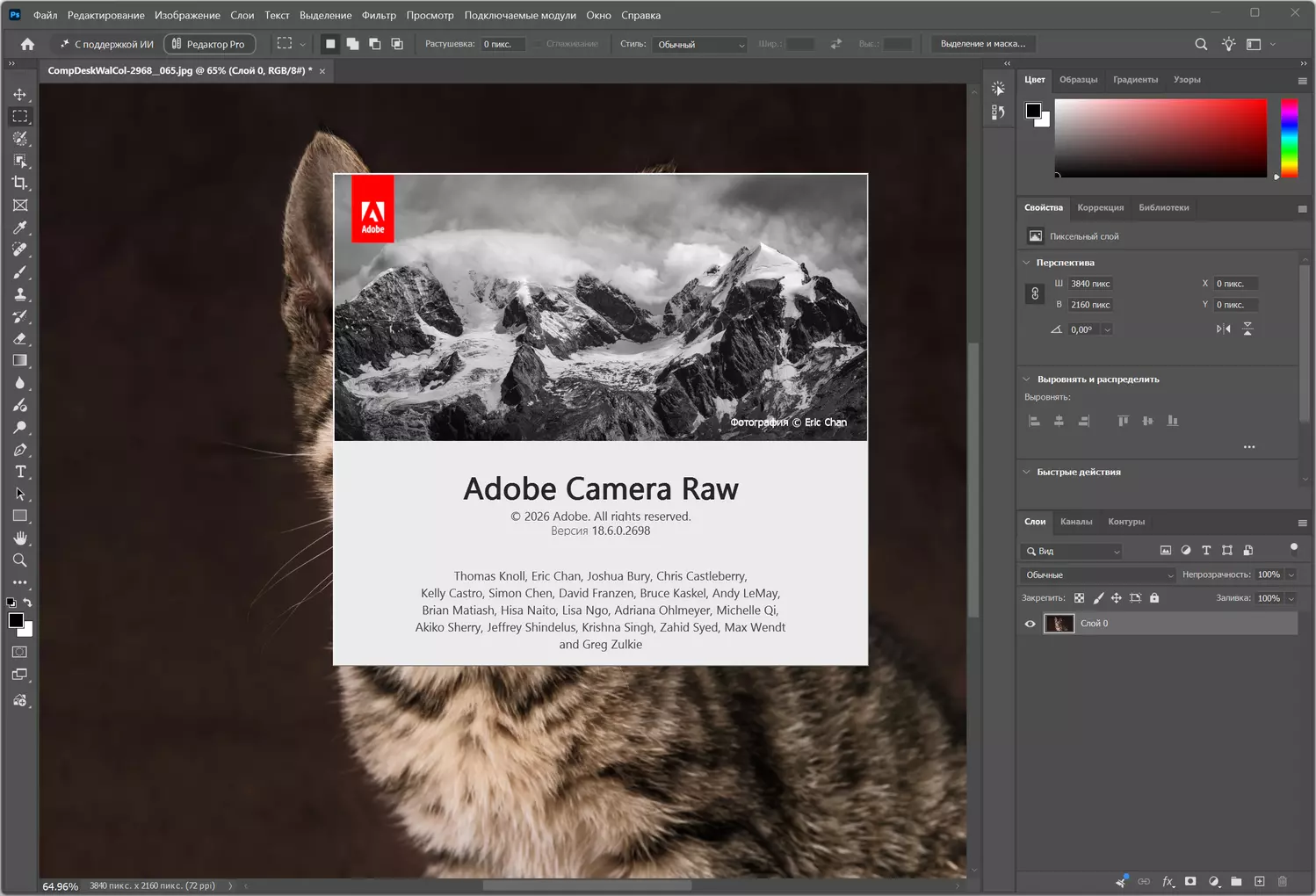Select the Eyedropper tool

[19, 228]
